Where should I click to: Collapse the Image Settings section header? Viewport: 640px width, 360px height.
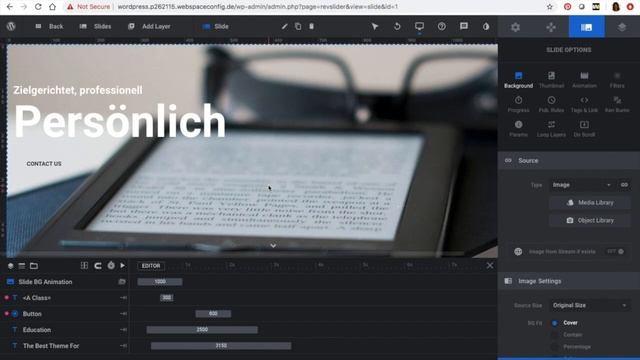(x=569, y=281)
